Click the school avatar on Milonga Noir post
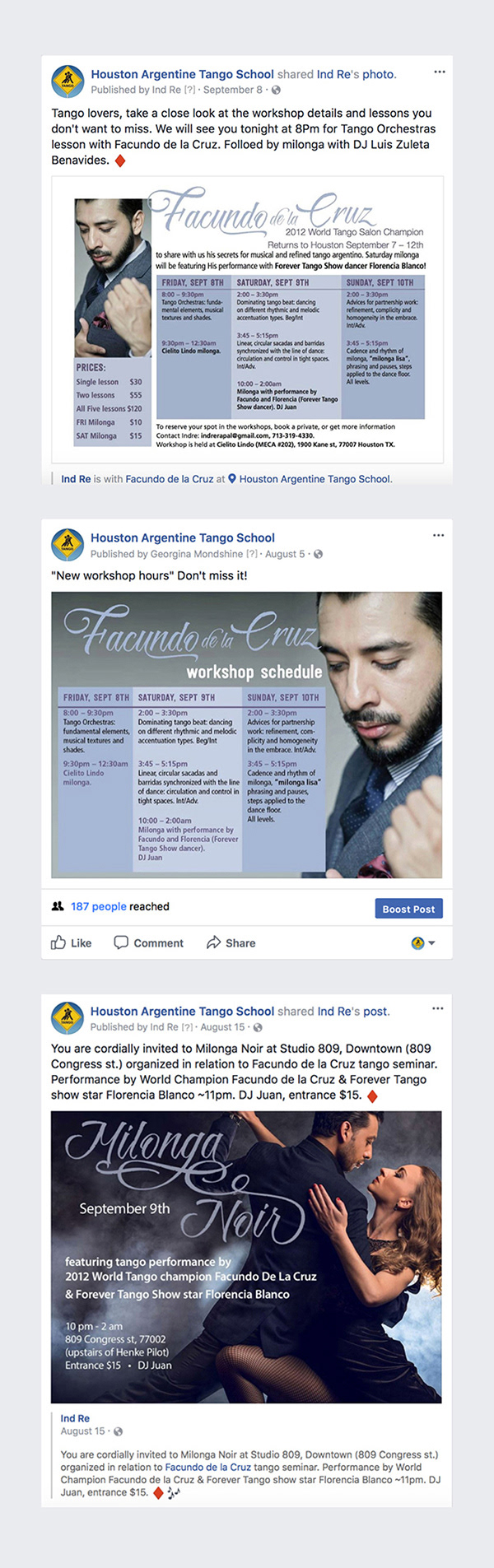Image resolution: width=494 pixels, height=1568 pixels. [x=68, y=1018]
